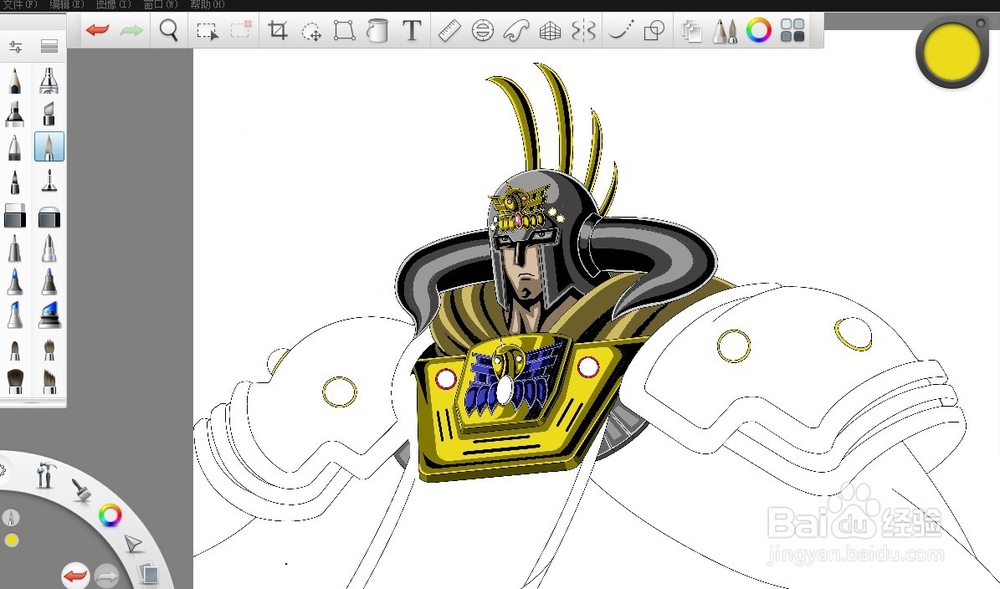
Task: Click the Lagoon grey Redo button
Action: [107, 576]
